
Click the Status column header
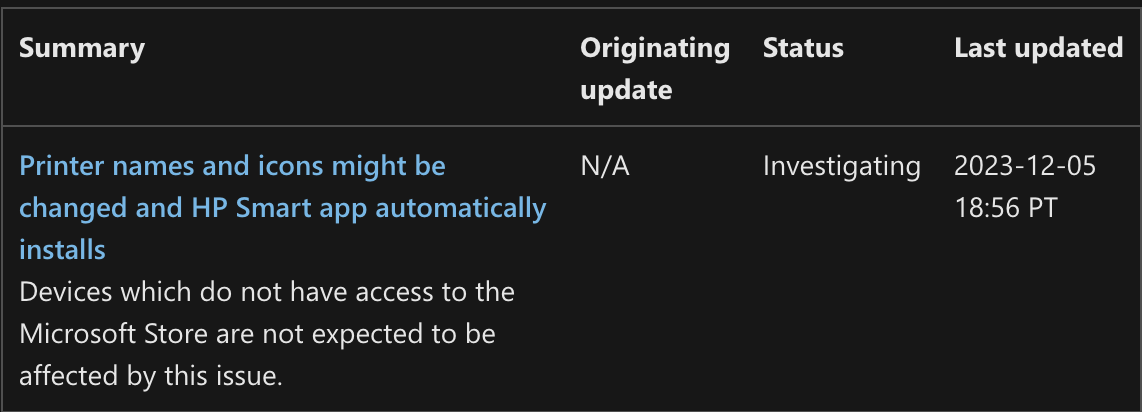pos(803,48)
